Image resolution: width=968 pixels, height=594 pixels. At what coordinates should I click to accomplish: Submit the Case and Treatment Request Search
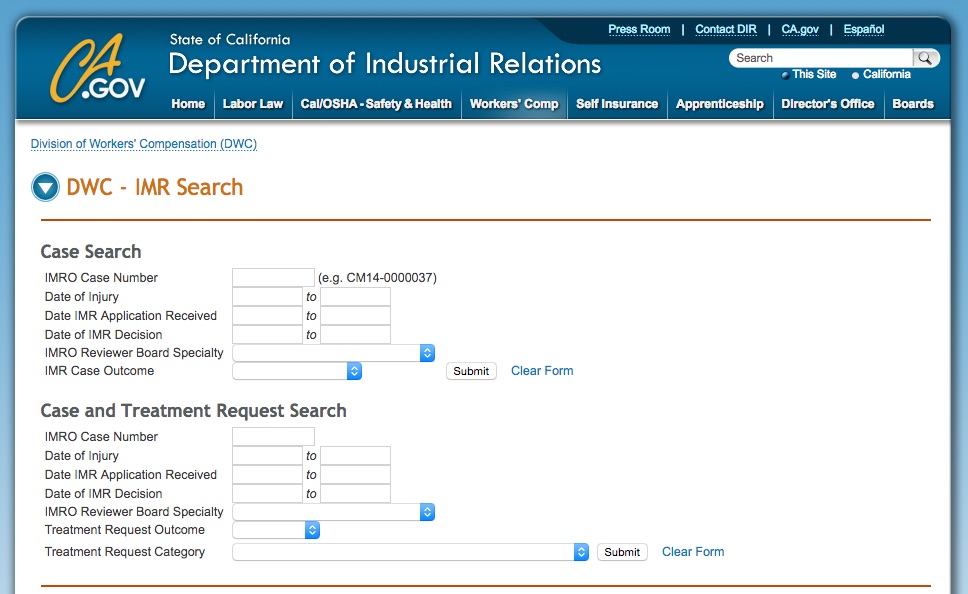click(622, 552)
